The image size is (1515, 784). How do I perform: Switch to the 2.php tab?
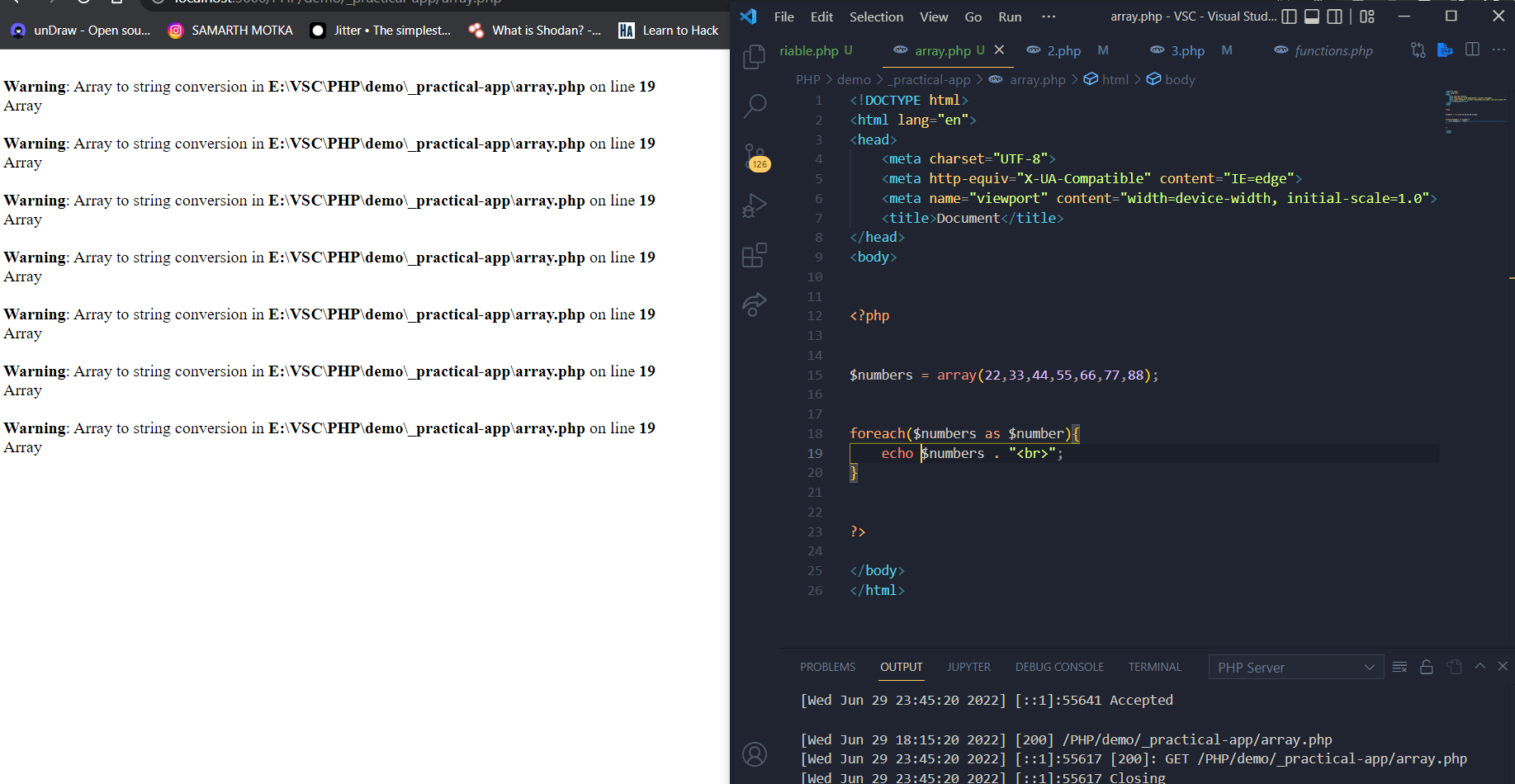[x=1063, y=50]
